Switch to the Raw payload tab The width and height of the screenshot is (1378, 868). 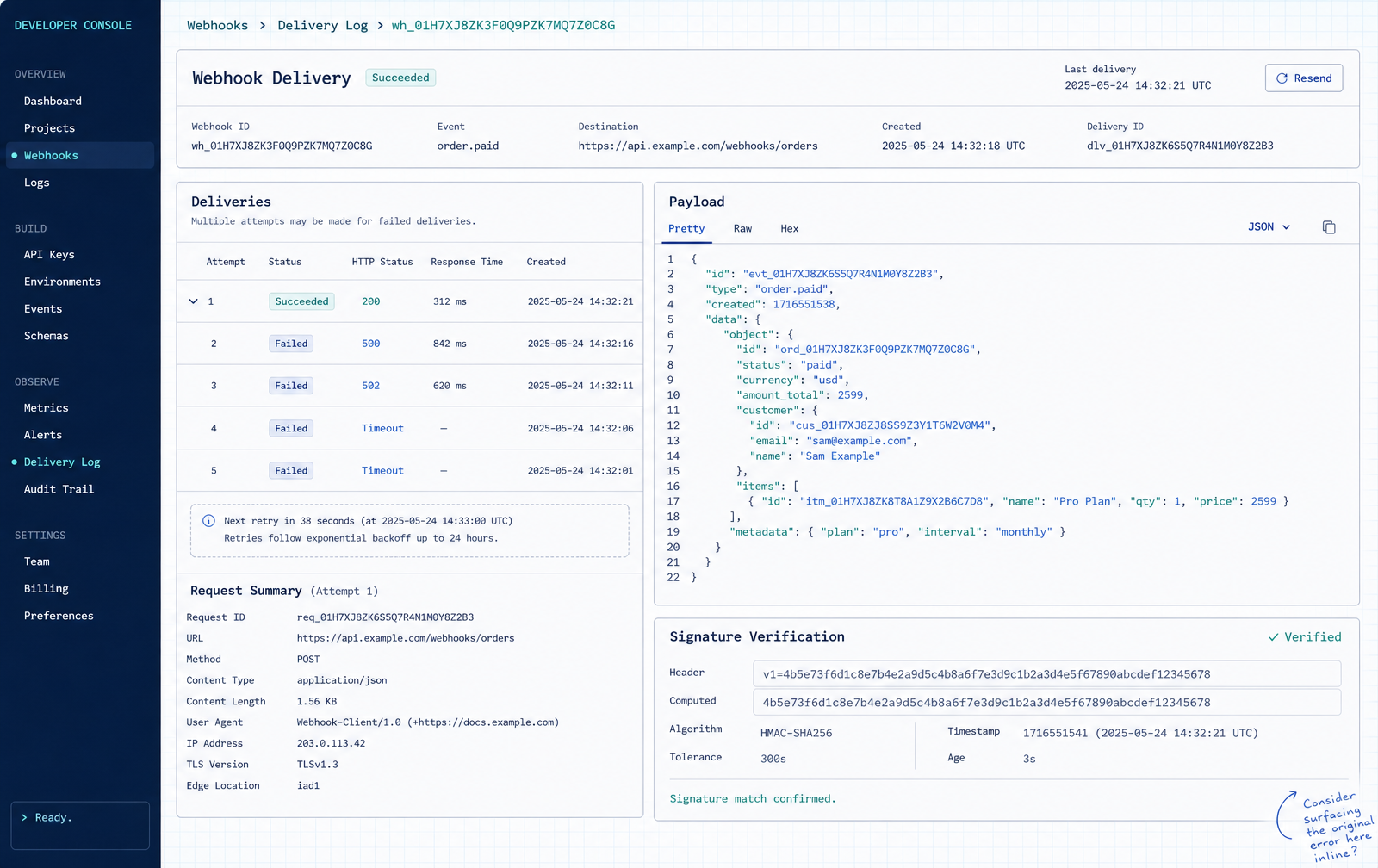742,229
